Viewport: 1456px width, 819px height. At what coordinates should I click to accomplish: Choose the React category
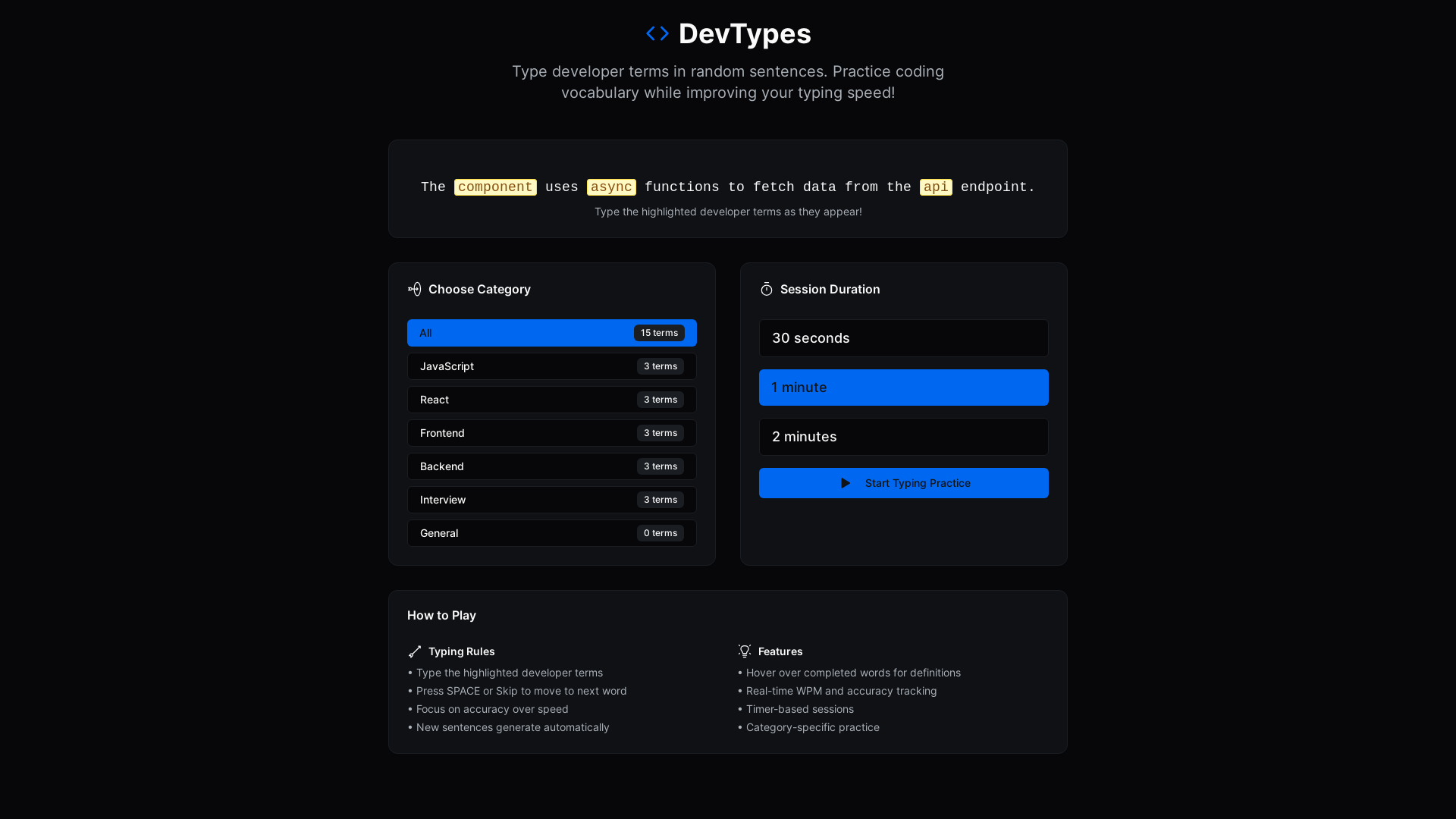pos(552,400)
